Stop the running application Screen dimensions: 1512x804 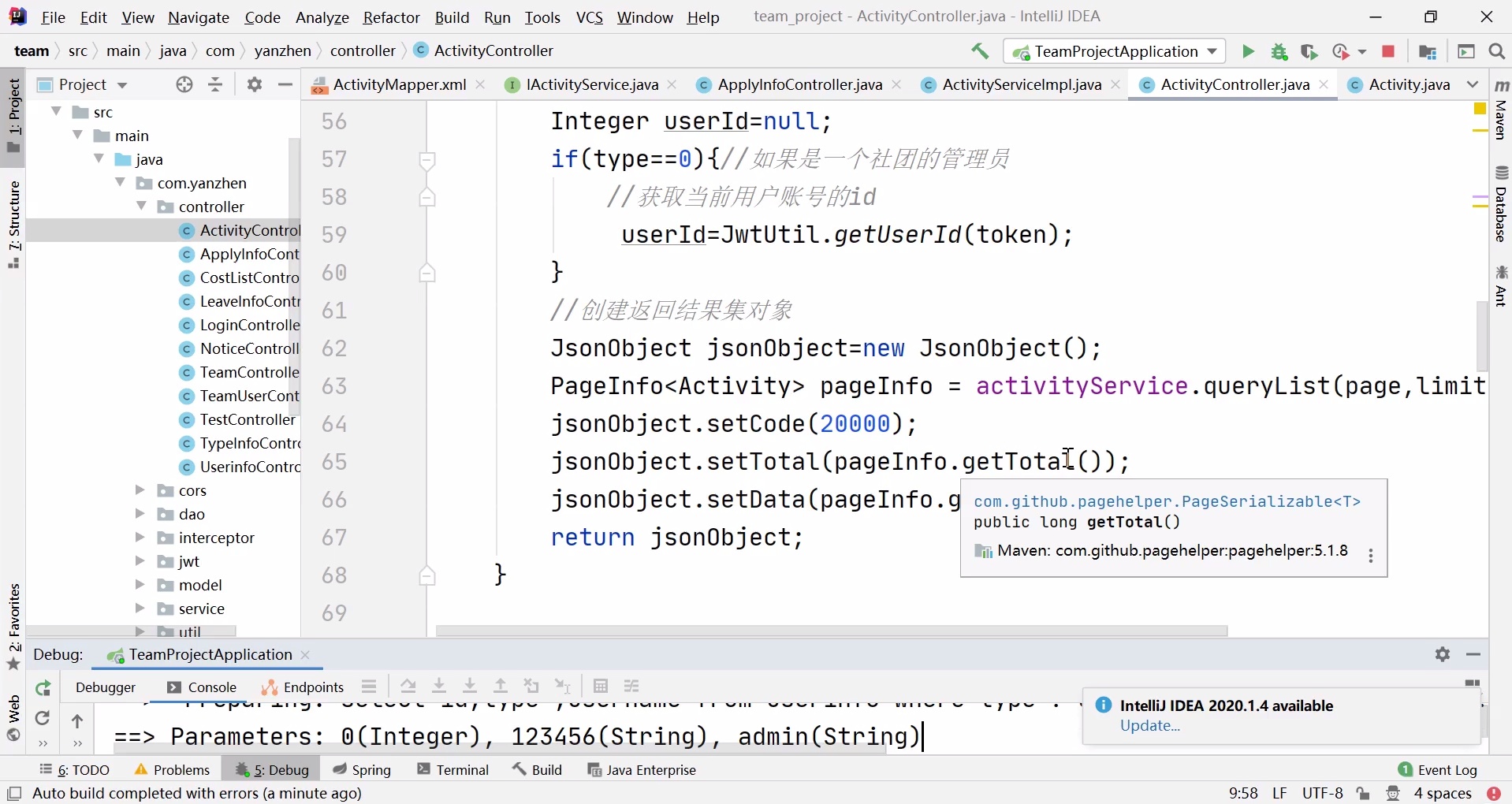[x=1390, y=51]
